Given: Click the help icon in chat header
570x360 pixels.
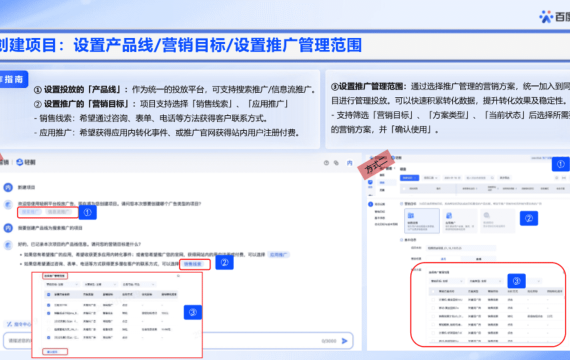Looking at the screenshot, I should point(326,163).
